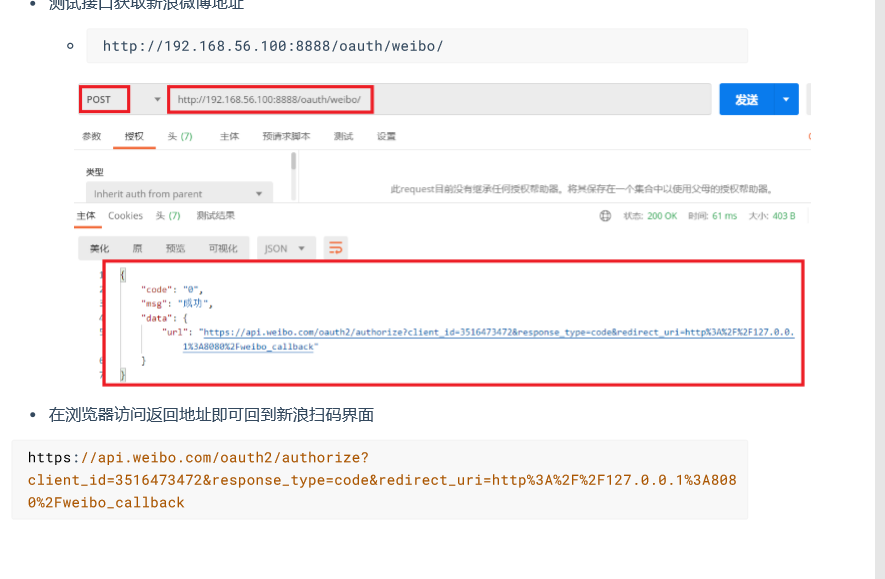Expand the send options arrow
Image resolution: width=885 pixels, height=579 pixels.
[x=786, y=99]
